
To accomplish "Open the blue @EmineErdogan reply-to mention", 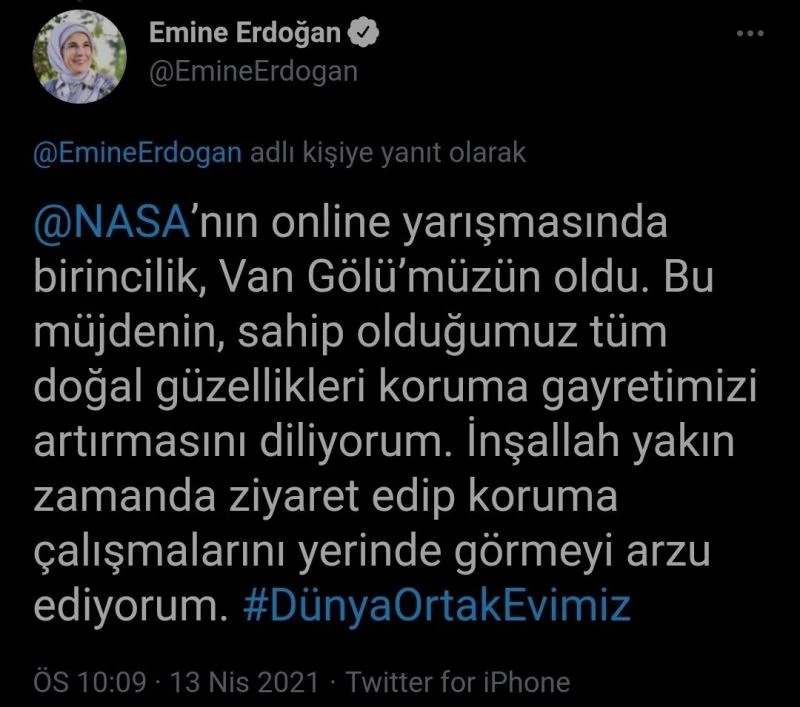I will [138, 153].
